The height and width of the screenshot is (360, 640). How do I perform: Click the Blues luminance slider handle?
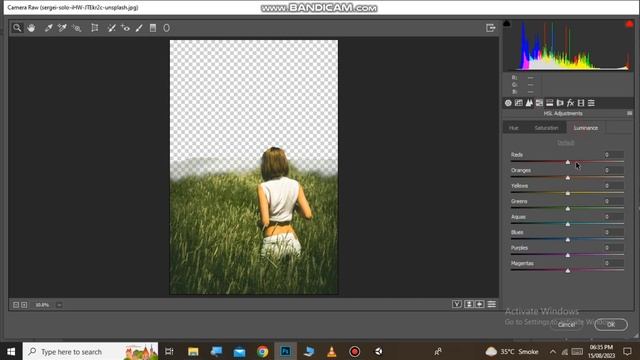point(568,240)
